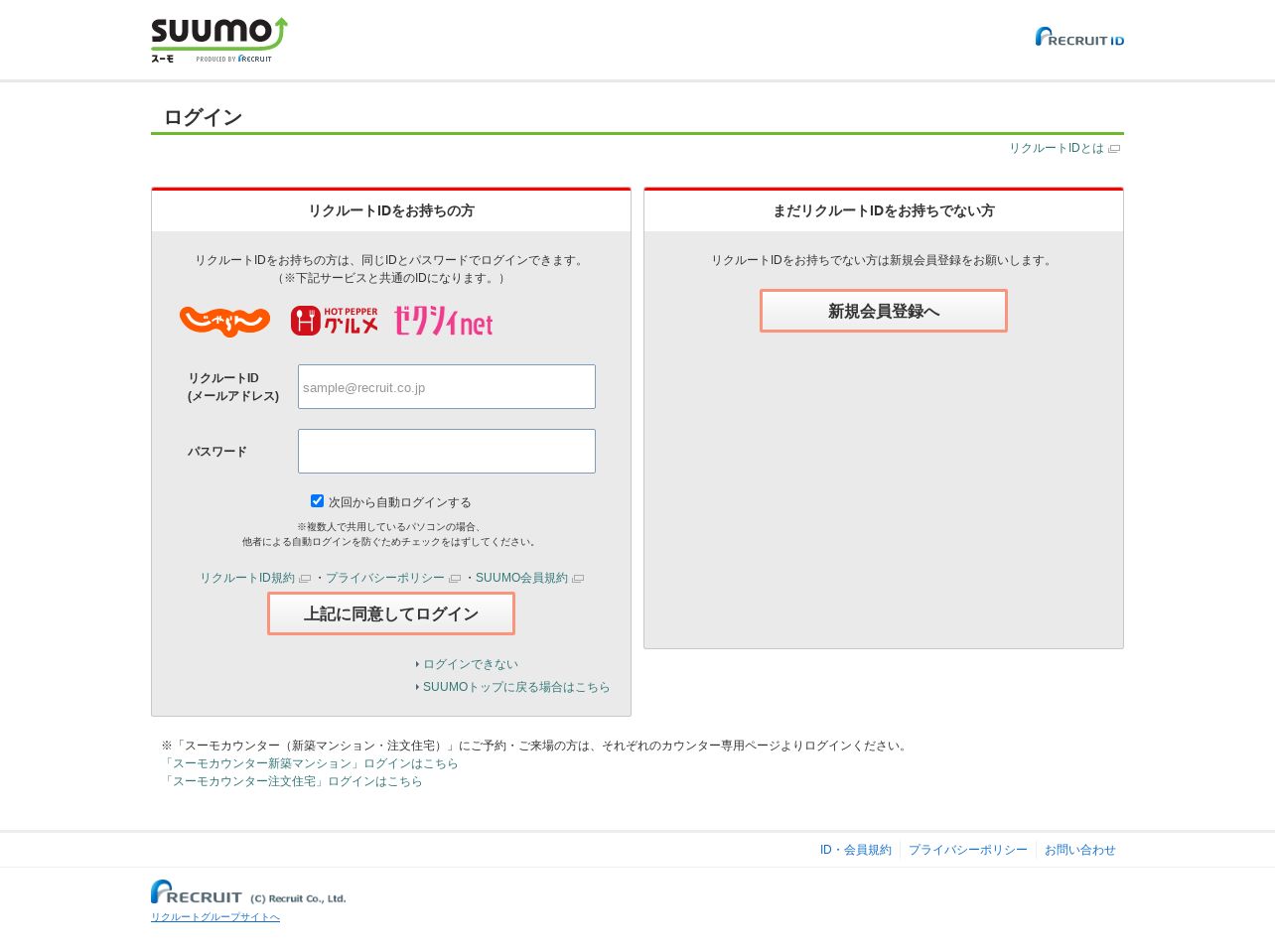Open the ログインできない help link

[x=471, y=664]
